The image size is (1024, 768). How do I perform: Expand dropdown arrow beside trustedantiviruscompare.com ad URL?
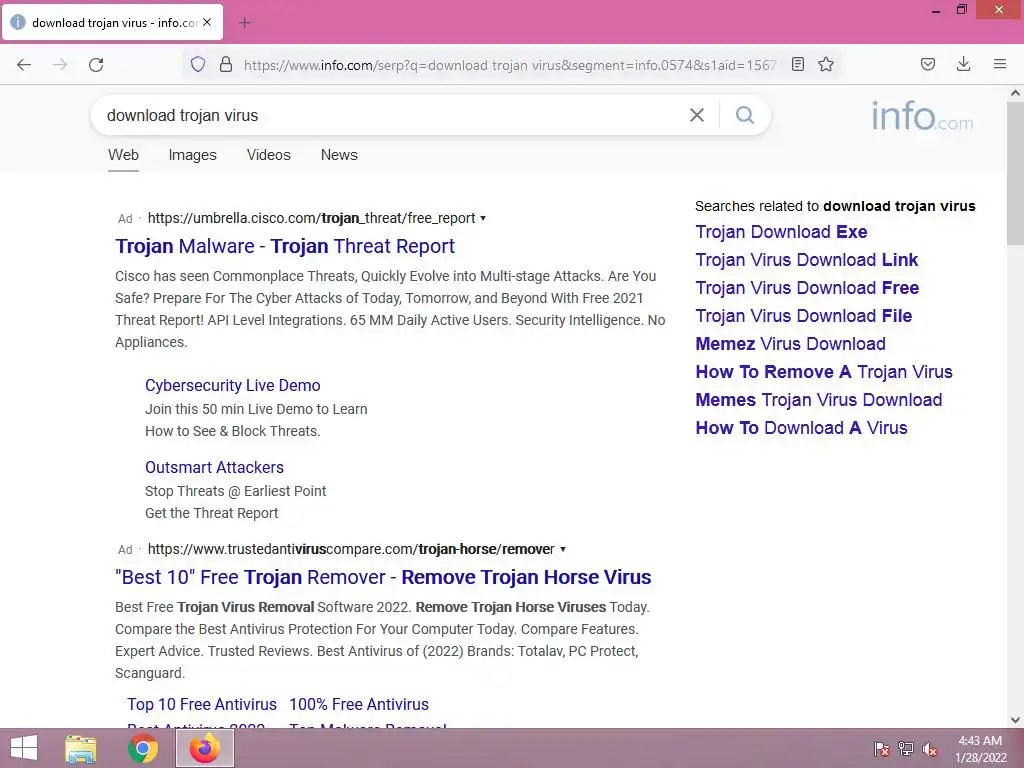[563, 549]
